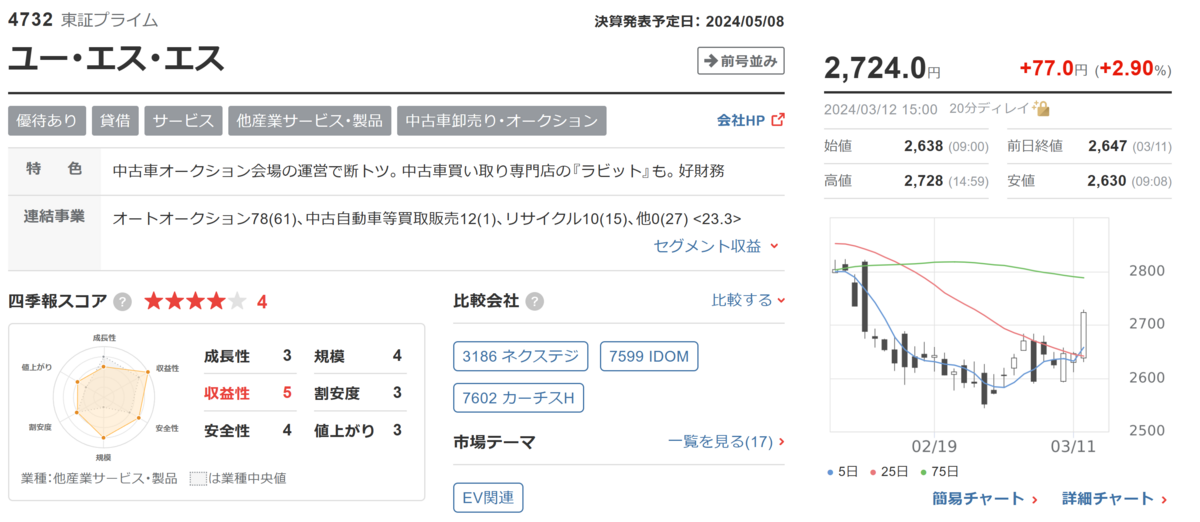Click the current price 2,724.0
This screenshot has width=1200, height=522.
point(875,68)
